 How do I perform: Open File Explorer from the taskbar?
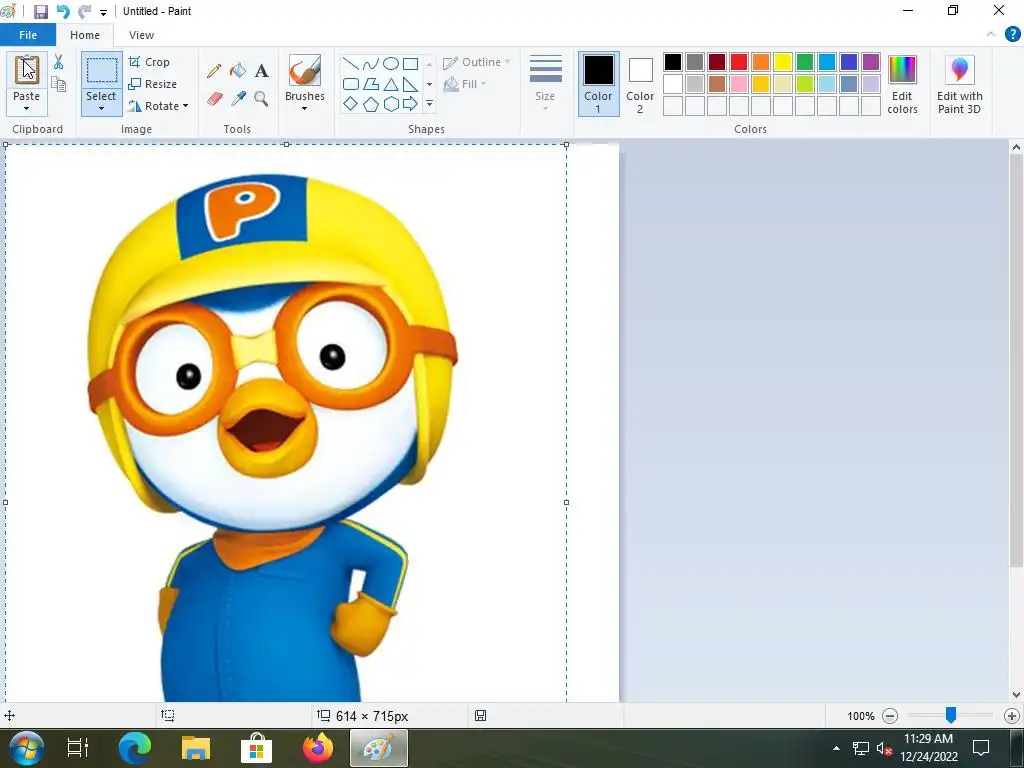(195, 748)
